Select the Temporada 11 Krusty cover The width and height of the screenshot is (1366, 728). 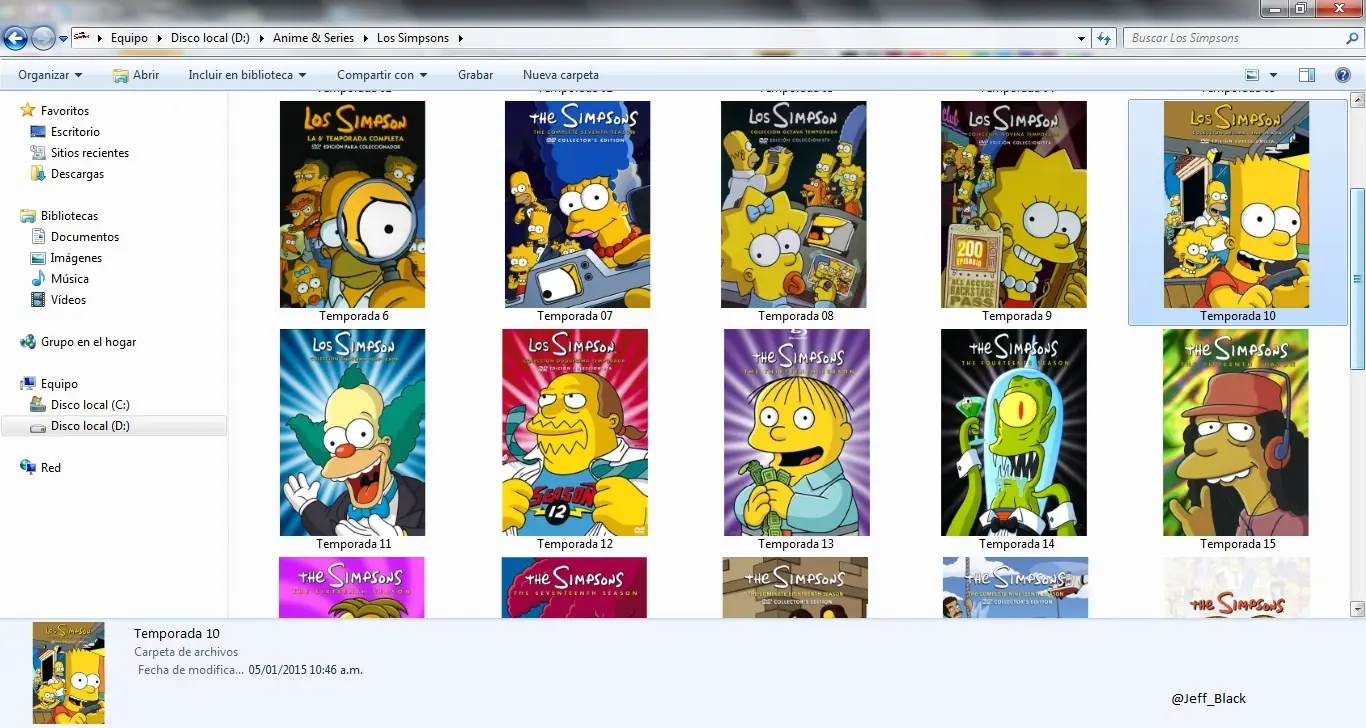click(353, 433)
